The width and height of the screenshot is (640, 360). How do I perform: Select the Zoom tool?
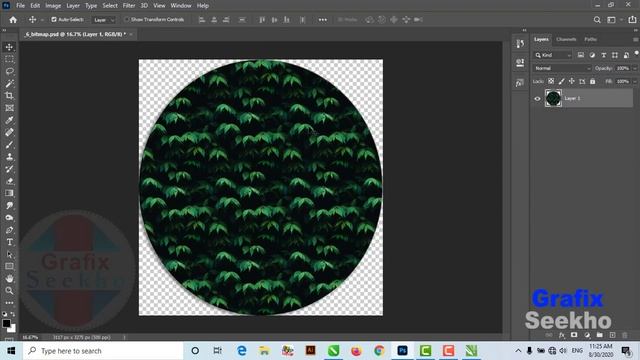tap(9, 291)
